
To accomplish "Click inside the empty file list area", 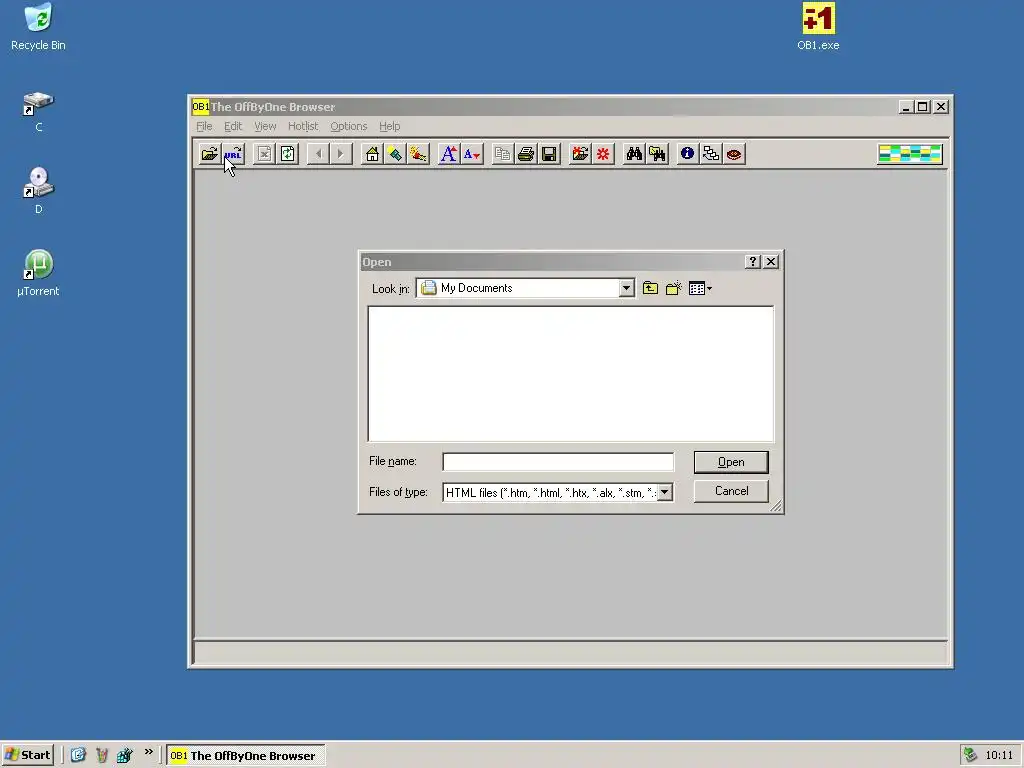I will point(571,374).
